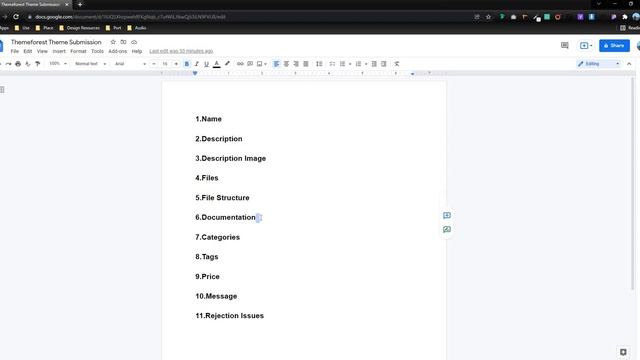
Task: Open the highlight color tool
Action: pyautogui.click(x=227, y=64)
